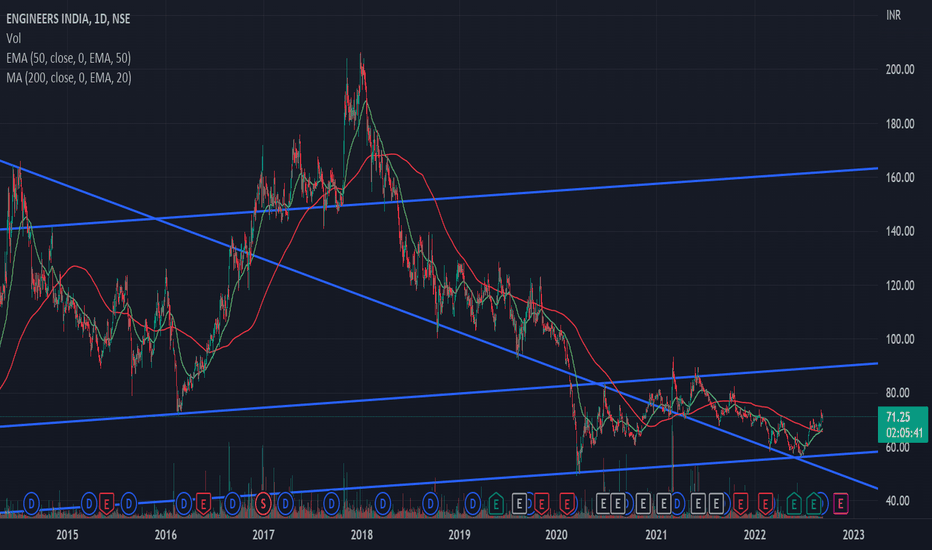Select the MA (200, close, 0, EMA, 20) legend

coord(69,78)
